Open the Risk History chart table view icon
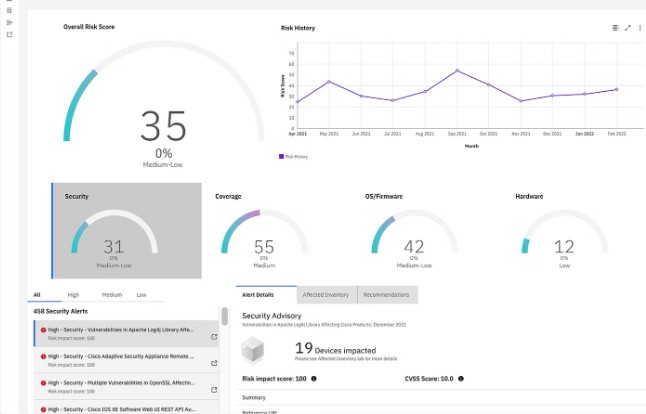The height and width of the screenshot is (414, 646). coord(615,28)
